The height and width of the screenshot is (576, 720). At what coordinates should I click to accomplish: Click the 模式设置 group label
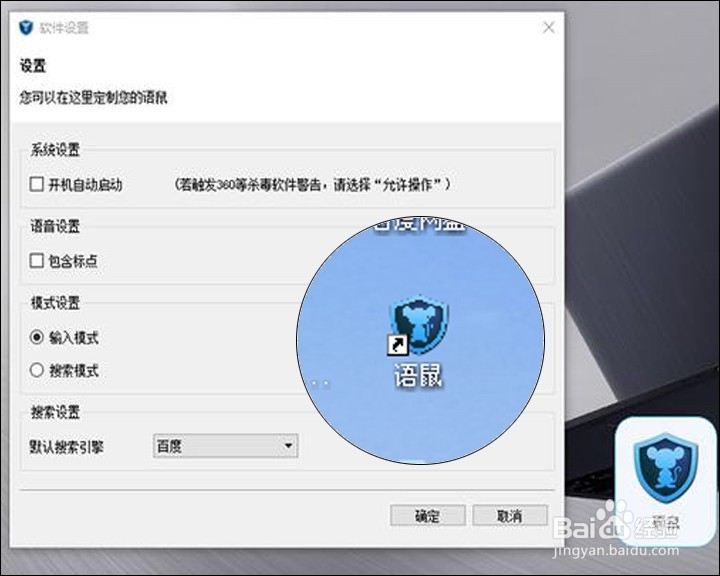55,303
